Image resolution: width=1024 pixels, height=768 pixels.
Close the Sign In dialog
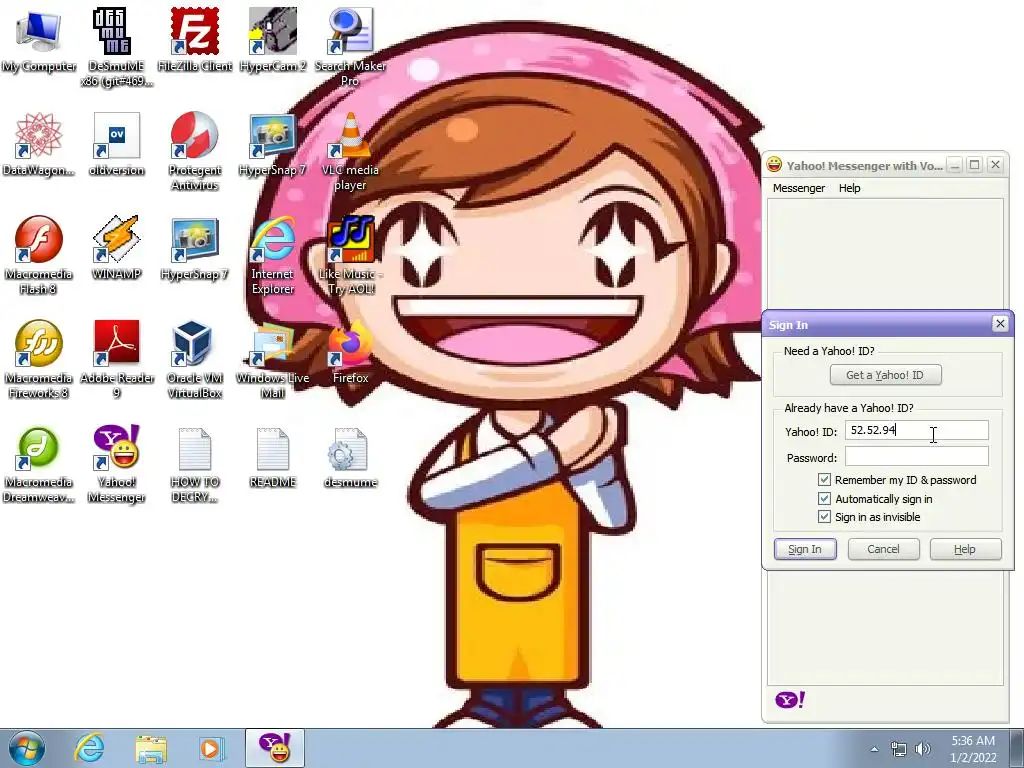pyautogui.click(x=999, y=324)
